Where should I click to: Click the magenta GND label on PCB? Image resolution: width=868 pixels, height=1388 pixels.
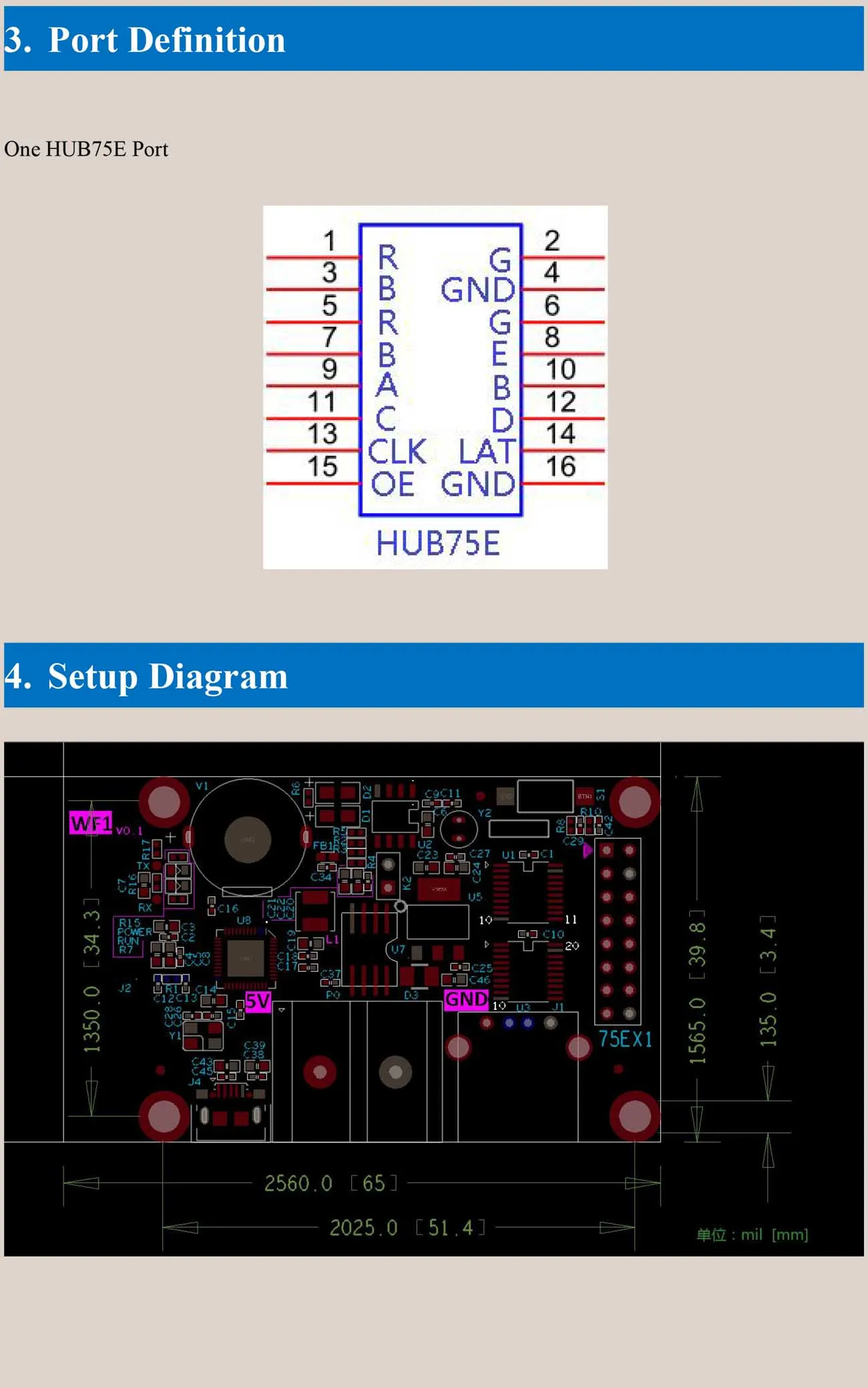point(467,999)
